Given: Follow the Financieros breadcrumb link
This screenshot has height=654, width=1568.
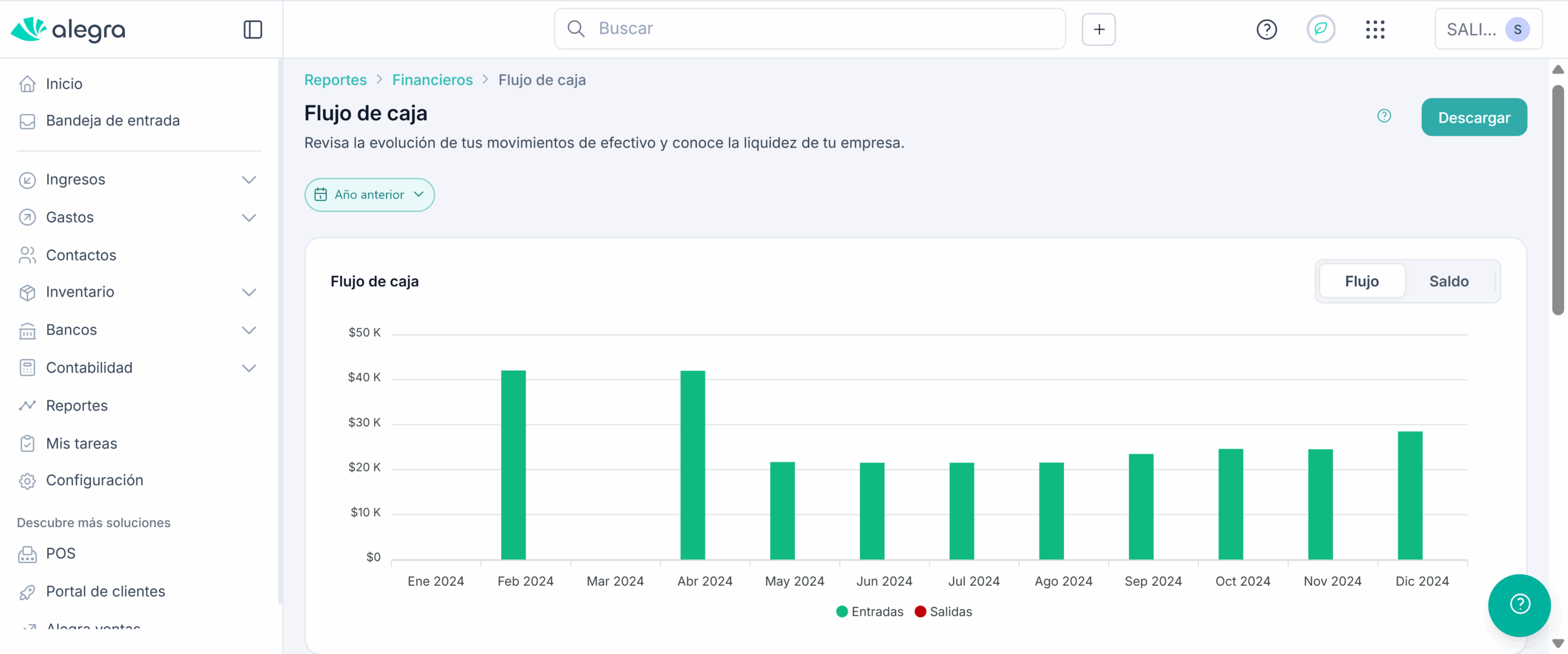Looking at the screenshot, I should click(432, 80).
